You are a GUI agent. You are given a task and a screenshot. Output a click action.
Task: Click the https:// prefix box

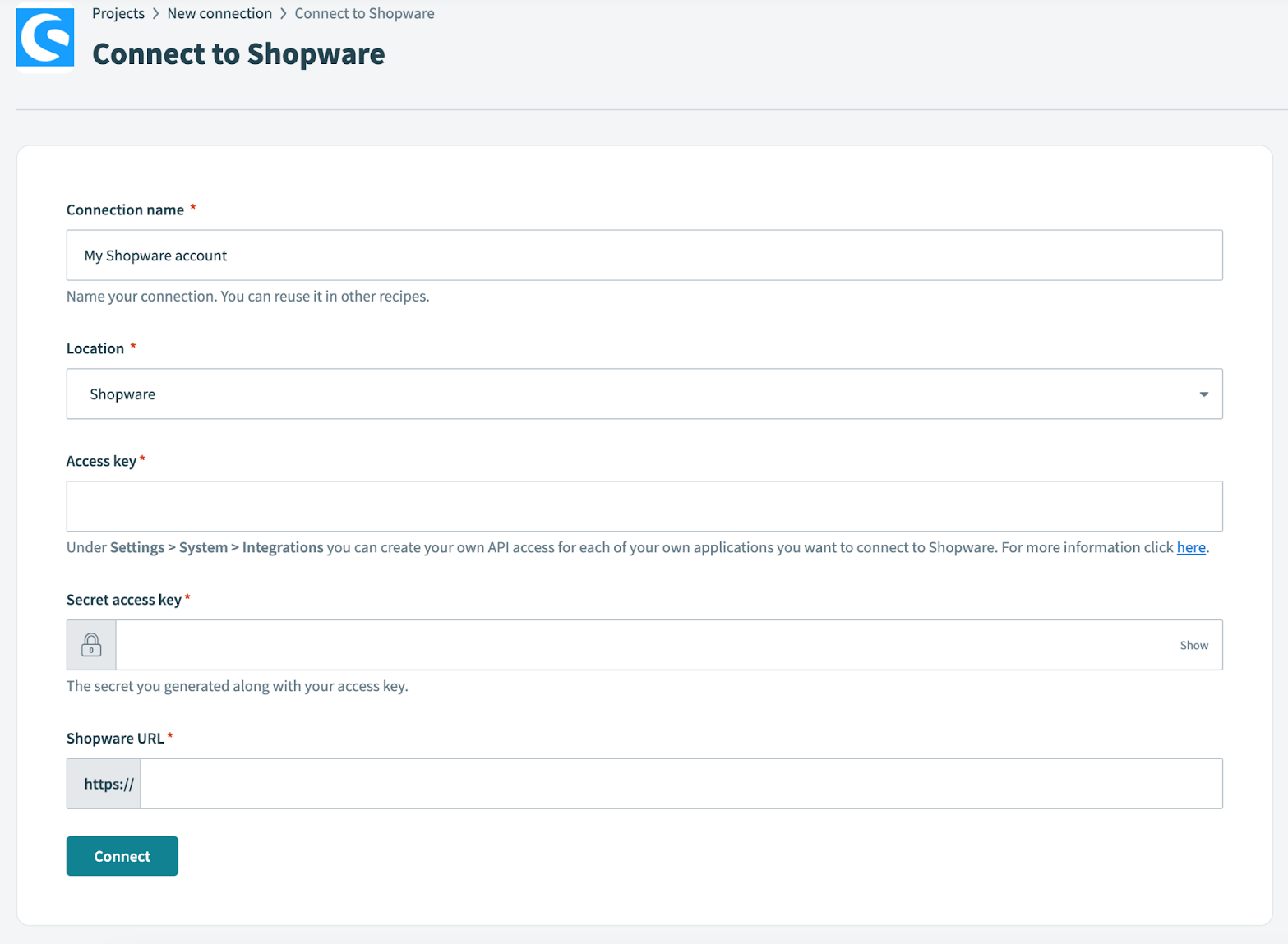[103, 783]
